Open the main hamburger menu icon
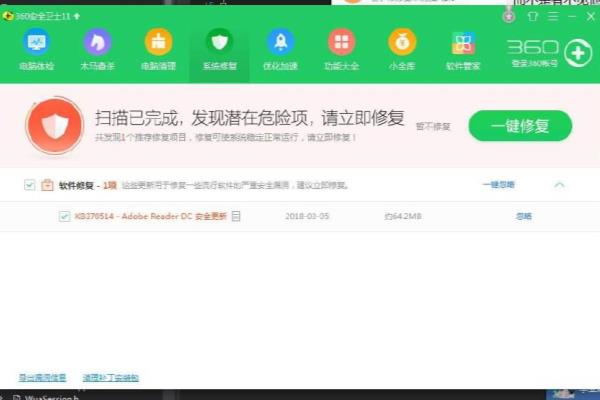Viewport: 600px width, 400px height. click(553, 16)
